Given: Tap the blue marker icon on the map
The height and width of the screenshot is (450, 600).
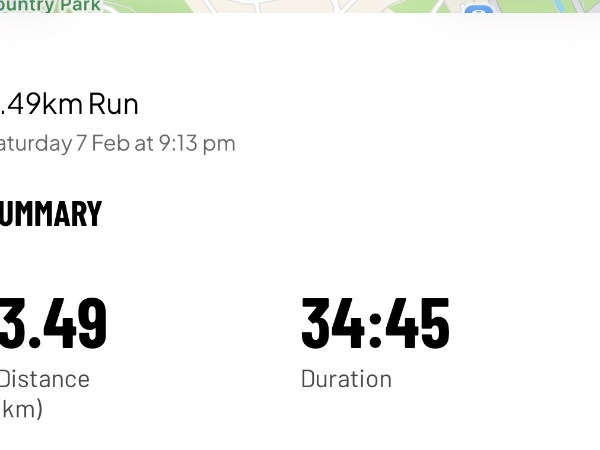Looking at the screenshot, I should [x=478, y=8].
